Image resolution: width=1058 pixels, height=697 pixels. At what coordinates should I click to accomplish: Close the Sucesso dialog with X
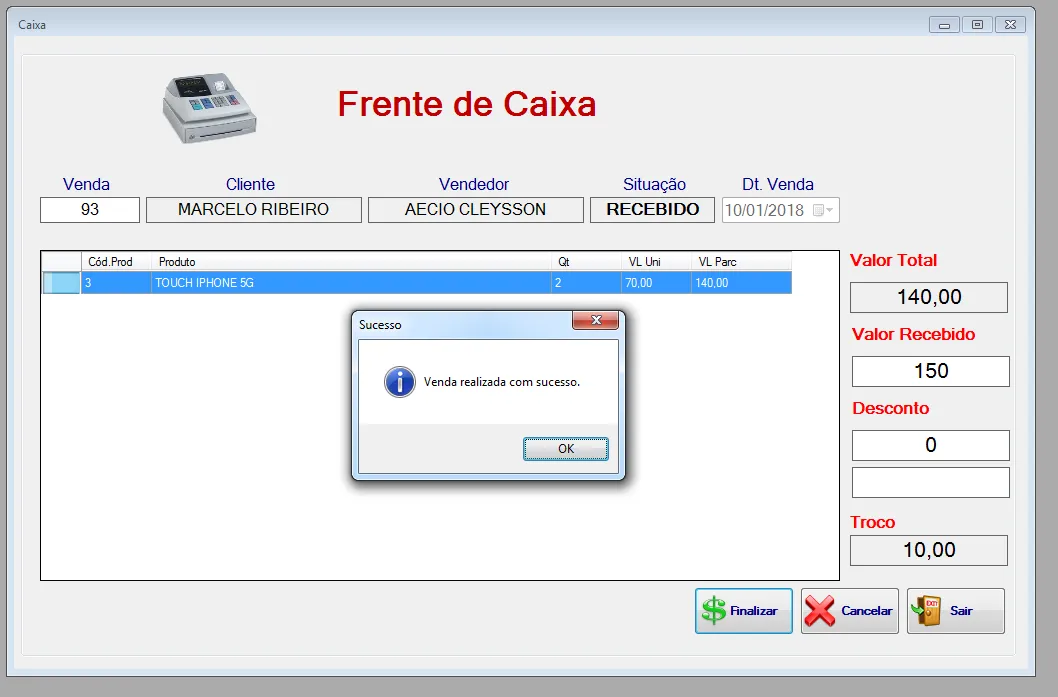click(x=597, y=321)
